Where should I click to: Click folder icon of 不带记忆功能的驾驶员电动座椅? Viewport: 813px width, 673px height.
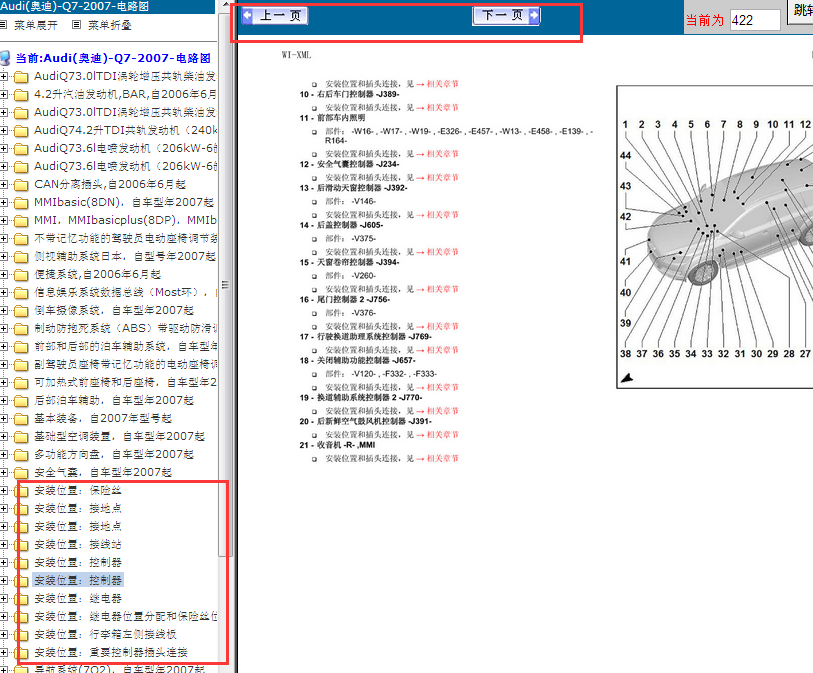pos(21,239)
